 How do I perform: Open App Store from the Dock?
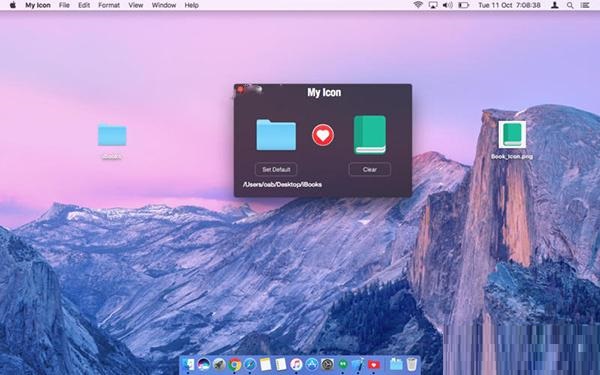pos(312,364)
